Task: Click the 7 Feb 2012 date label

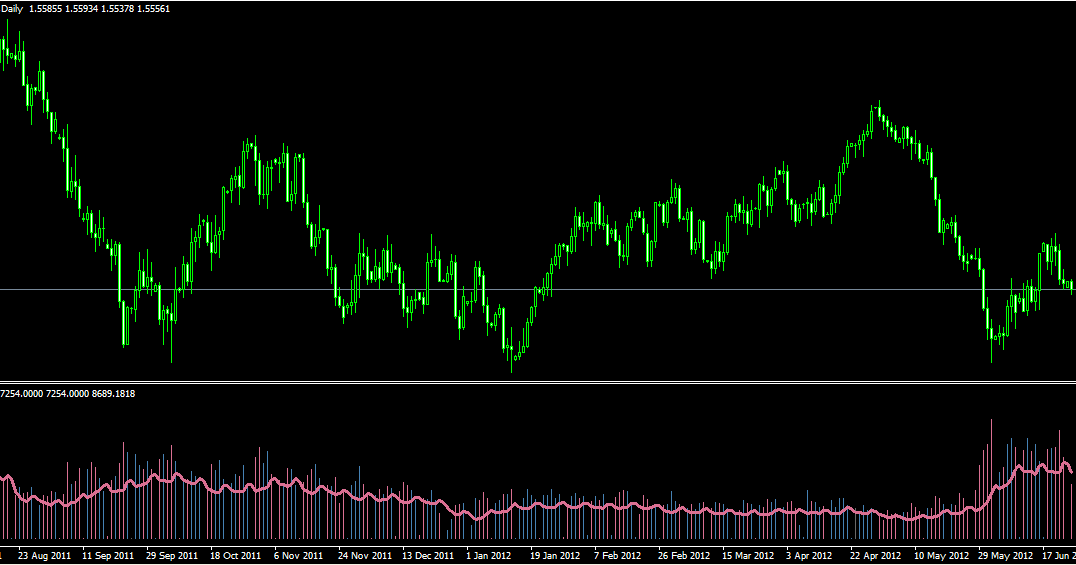Action: click(x=618, y=555)
